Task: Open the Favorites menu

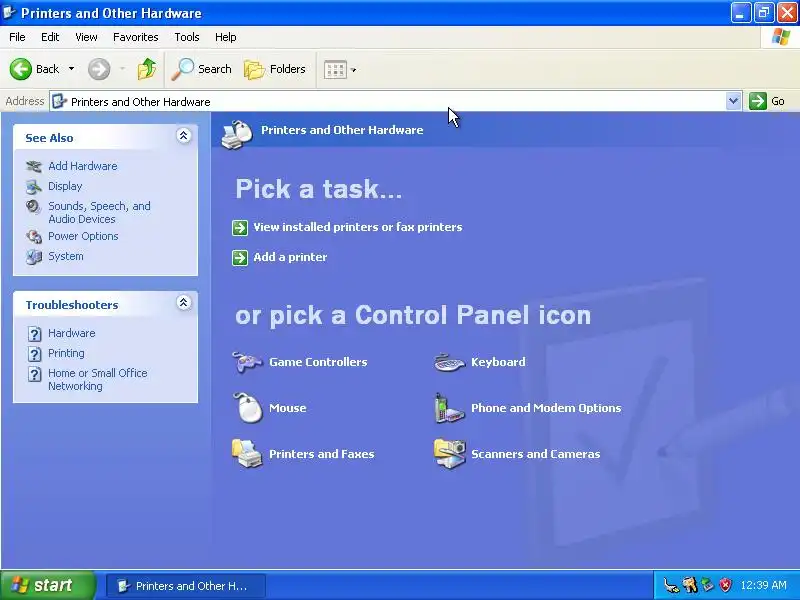Action: 136,37
